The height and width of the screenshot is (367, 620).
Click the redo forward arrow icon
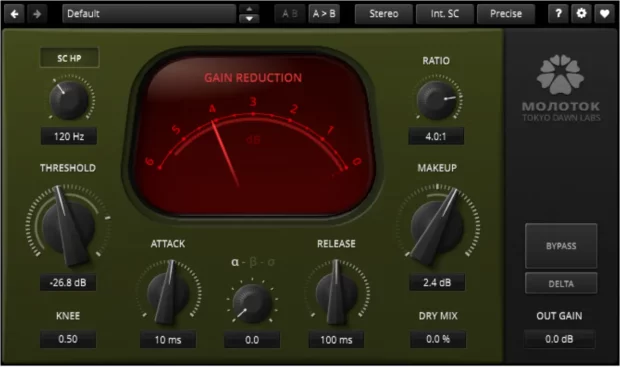(37, 14)
